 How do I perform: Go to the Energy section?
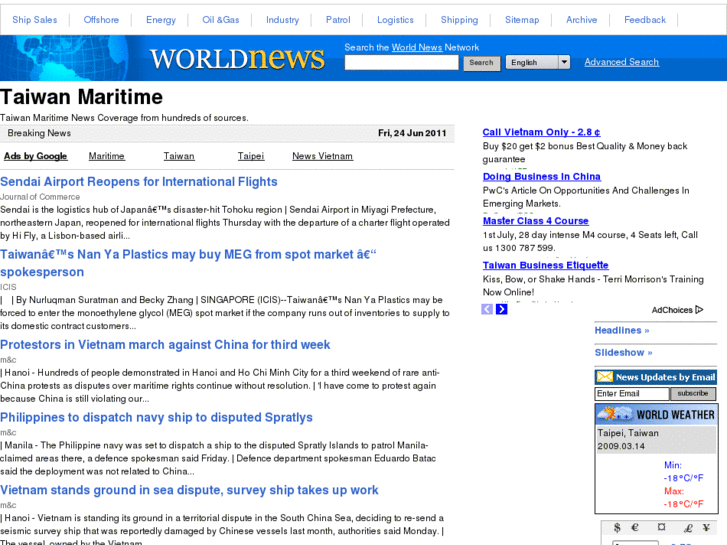[161, 20]
